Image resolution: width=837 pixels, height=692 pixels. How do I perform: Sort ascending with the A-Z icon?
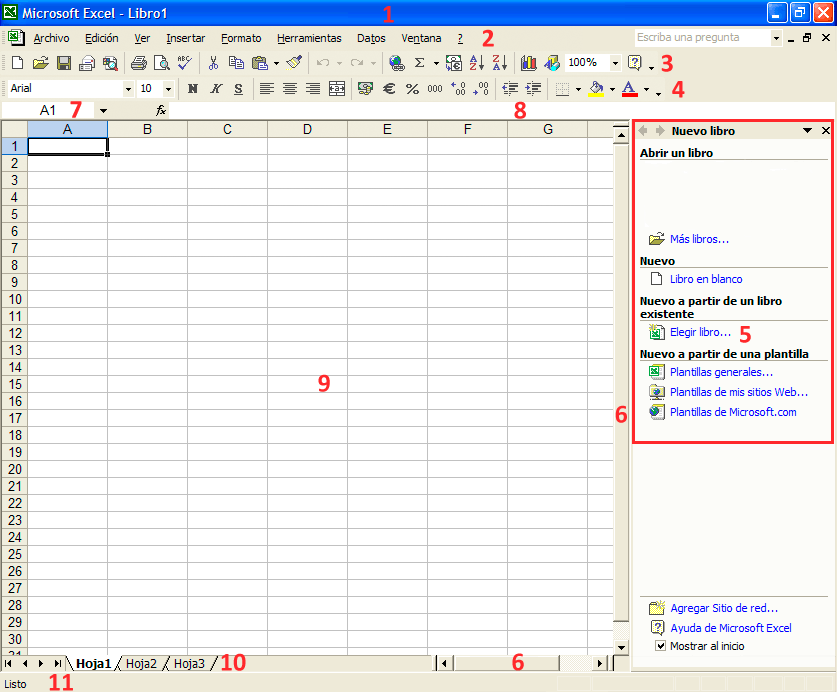(477, 63)
